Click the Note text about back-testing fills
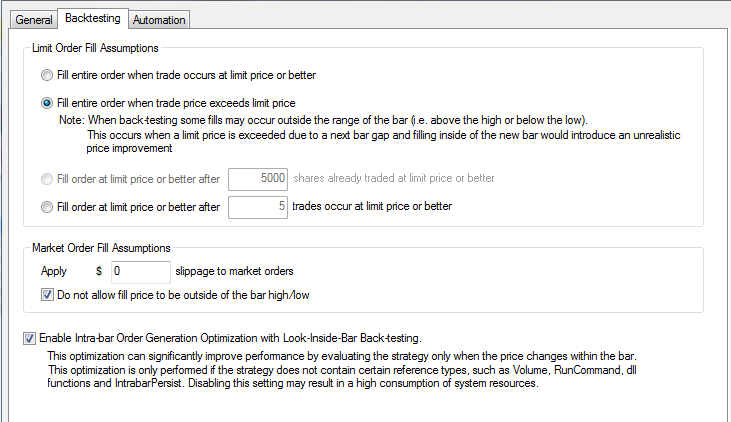Screen dimensions: 731x422 [x=370, y=134]
